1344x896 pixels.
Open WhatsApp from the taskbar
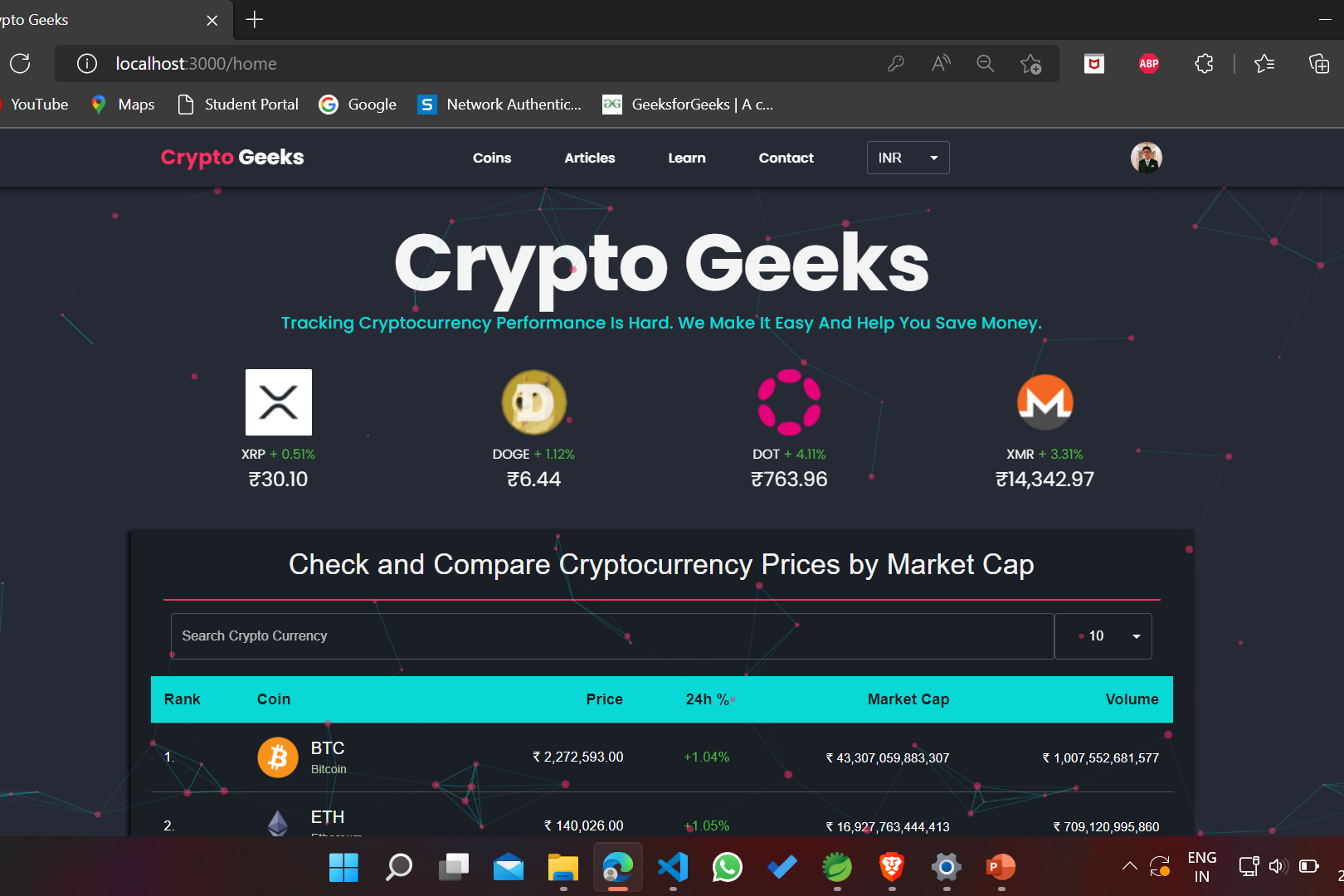coord(728,868)
